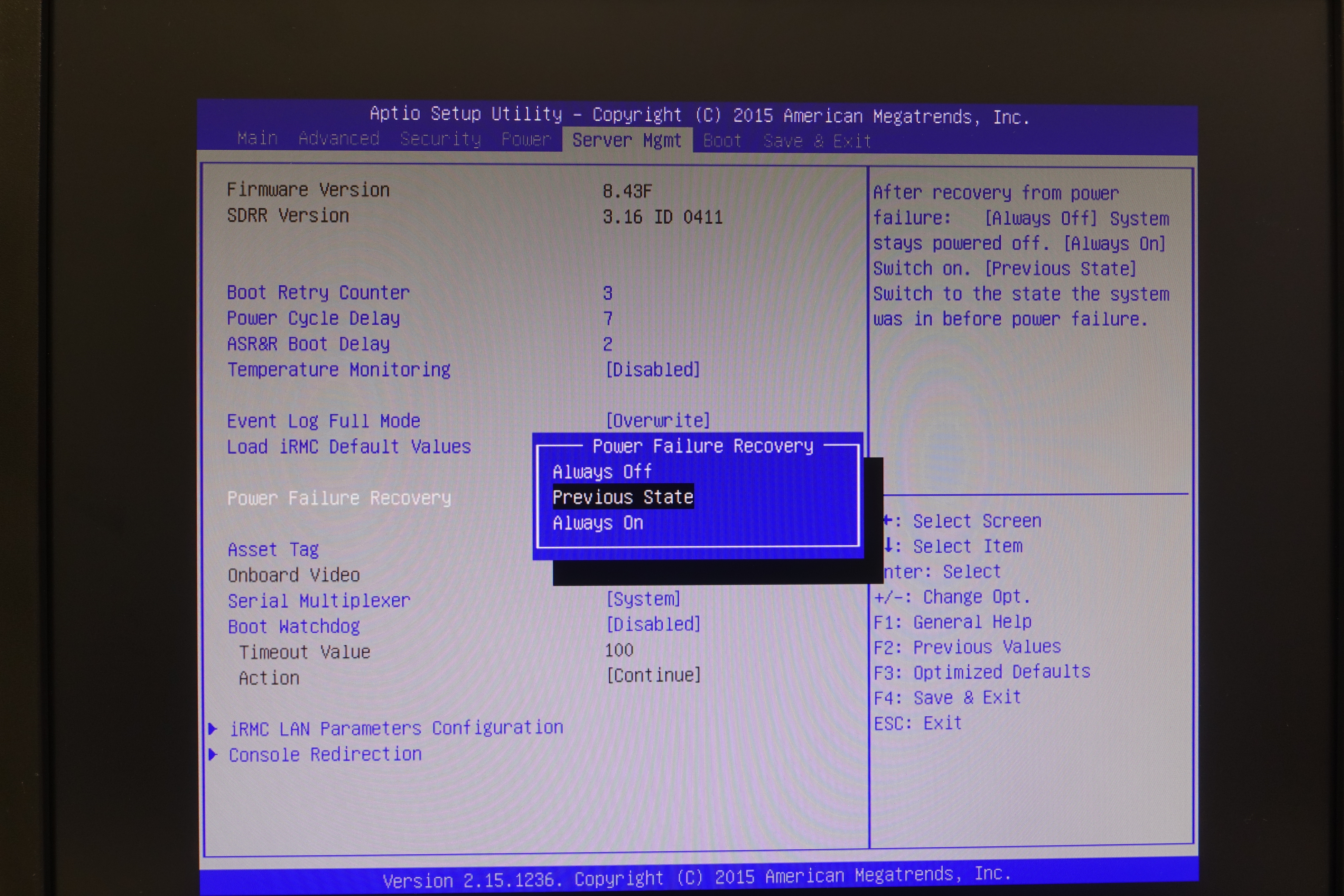Click +/-: Change Opt. hint
The image size is (1344, 896).
(x=952, y=597)
